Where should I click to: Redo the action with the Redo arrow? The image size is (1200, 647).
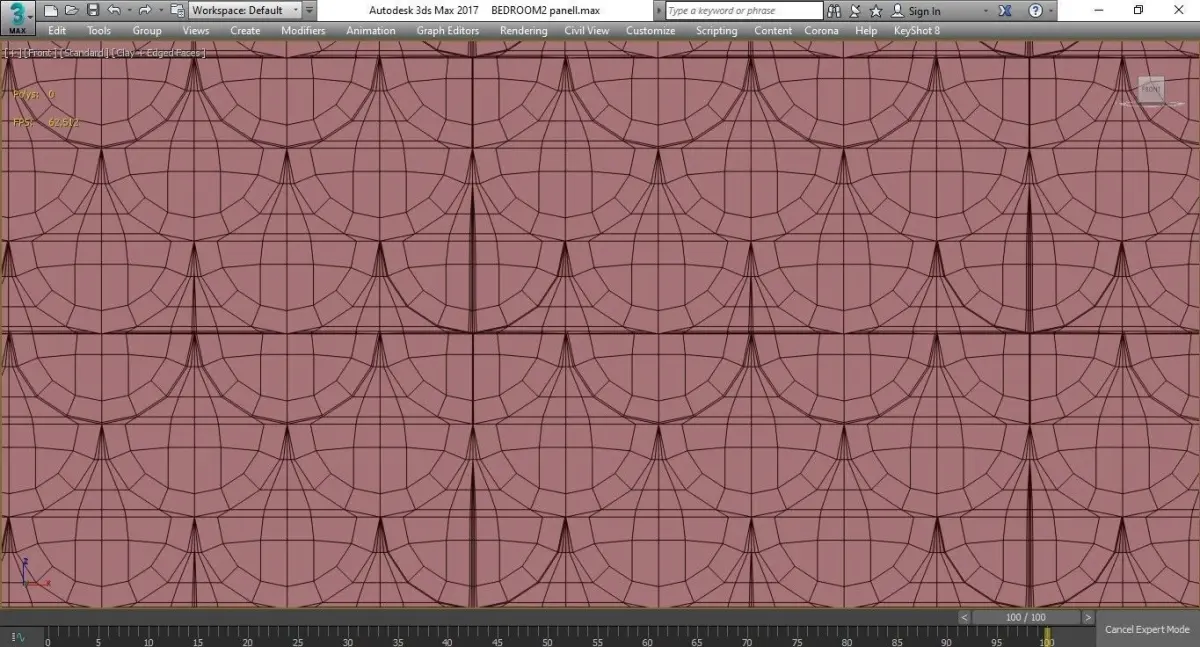coord(144,11)
